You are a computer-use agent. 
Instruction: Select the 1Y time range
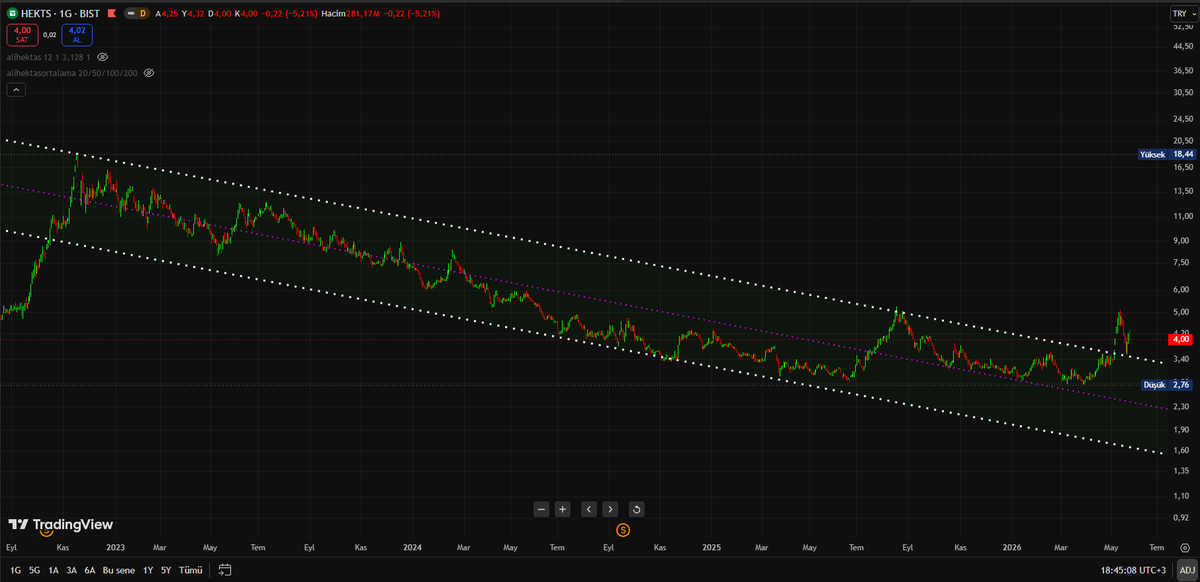pyautogui.click(x=148, y=570)
